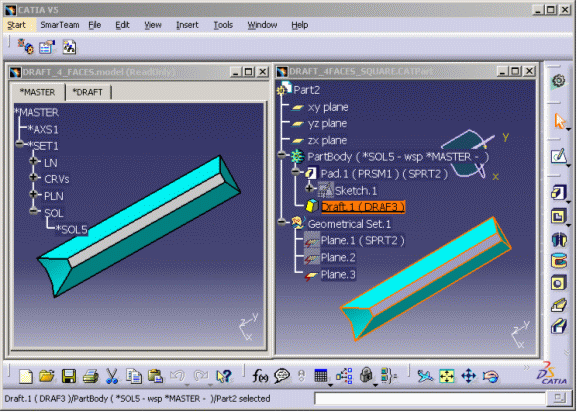Select Plane.1 ( SPRT2 ) tree item
The image size is (577, 412).
[362, 241]
